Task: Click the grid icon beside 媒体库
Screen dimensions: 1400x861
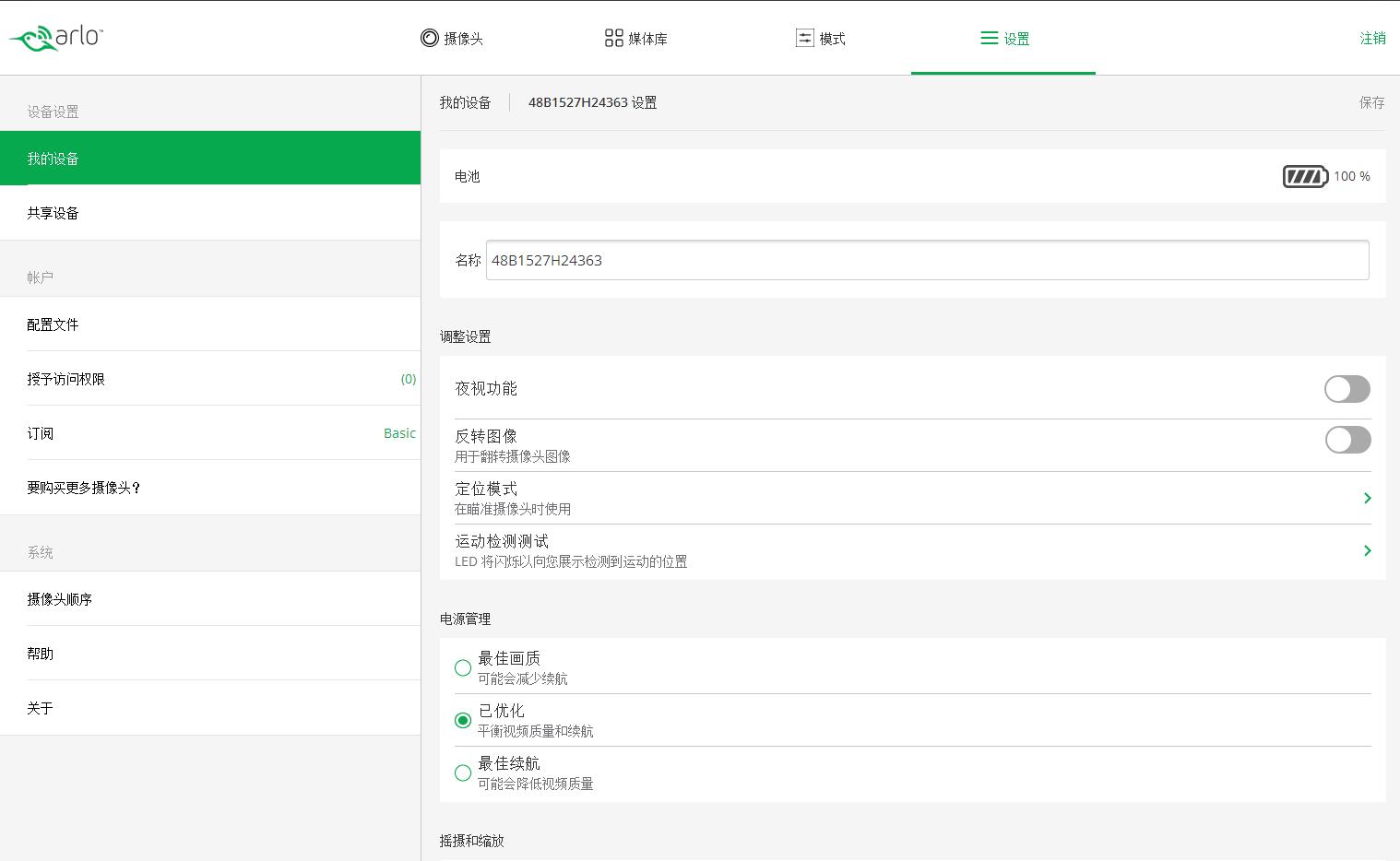Action: pos(613,38)
